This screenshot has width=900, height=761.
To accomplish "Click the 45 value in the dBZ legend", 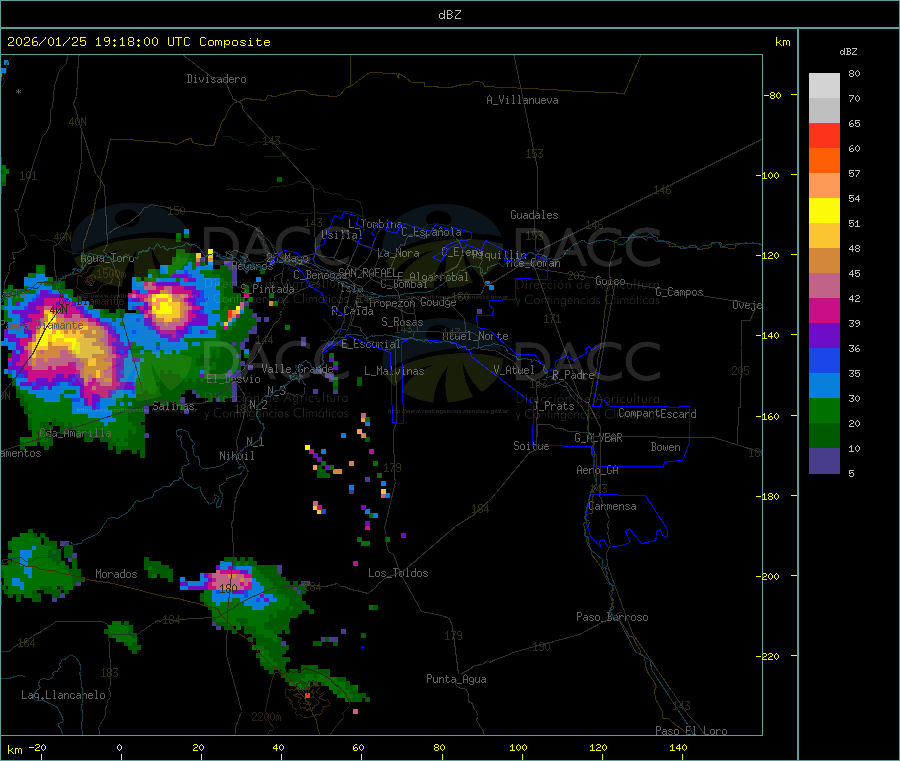I will [x=854, y=273].
